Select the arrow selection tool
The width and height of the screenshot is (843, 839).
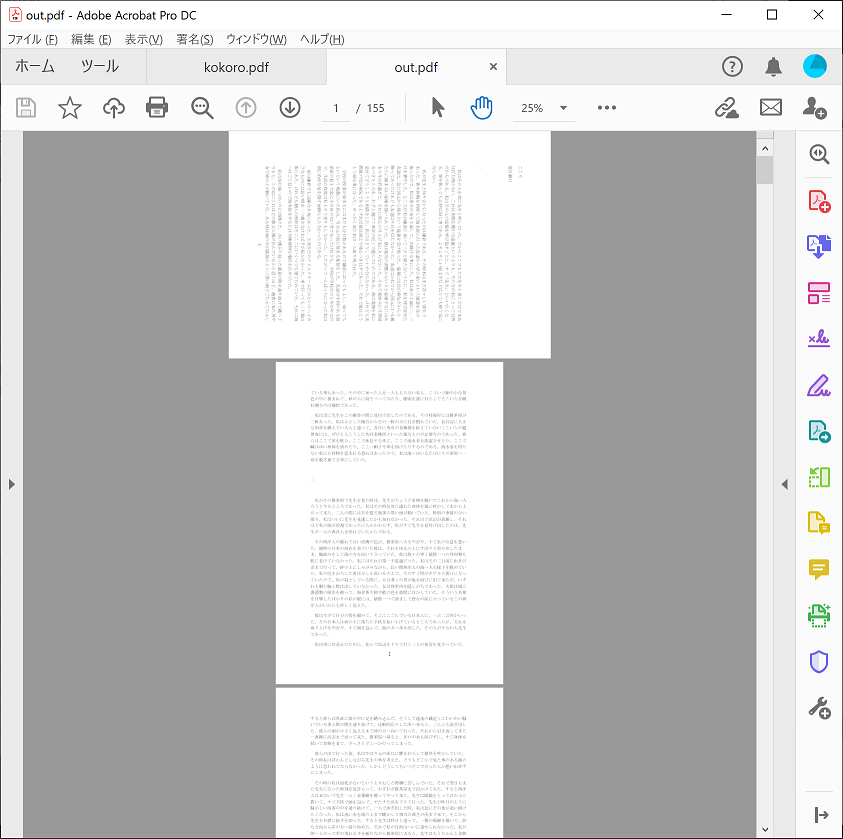[x=438, y=107]
